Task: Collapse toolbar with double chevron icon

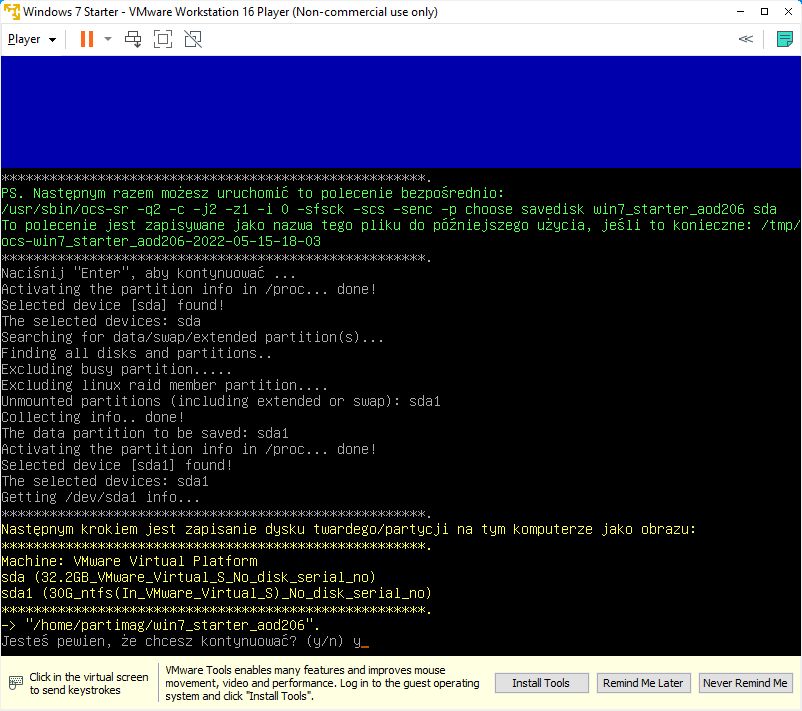Action: [745, 39]
